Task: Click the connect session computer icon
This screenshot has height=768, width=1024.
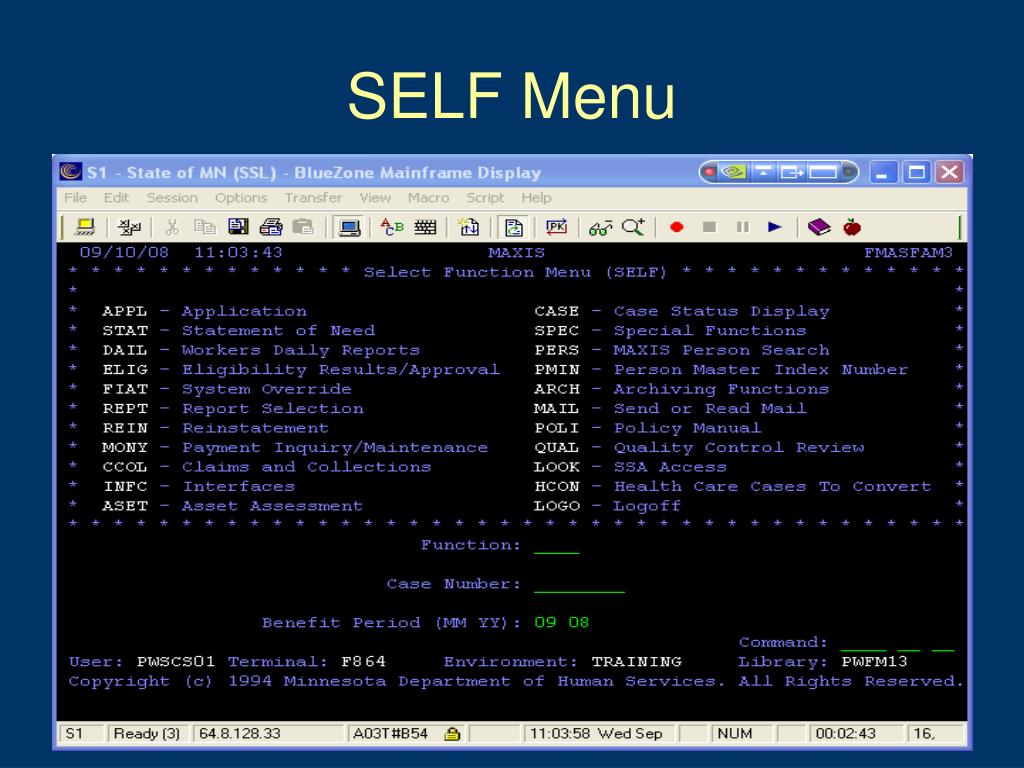Action: click(85, 227)
